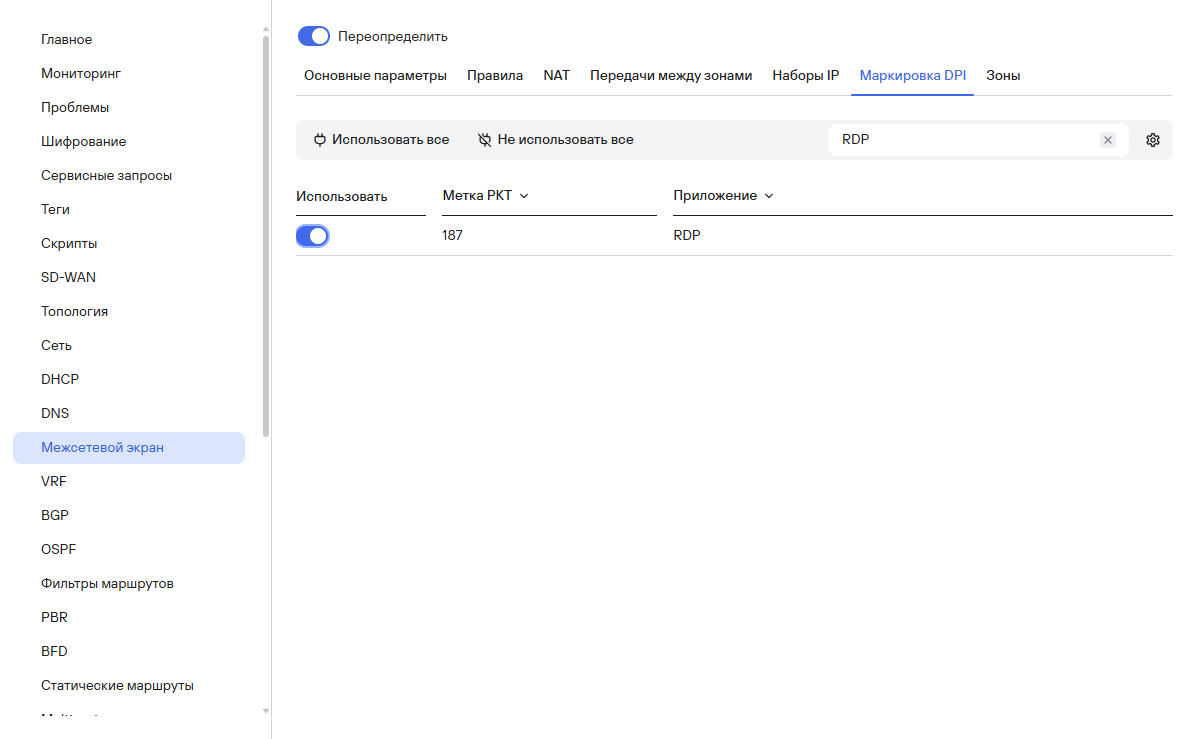1197x739 pixels.
Task: Open Фильтры маршрутов in the sidebar
Action: click(x=107, y=583)
